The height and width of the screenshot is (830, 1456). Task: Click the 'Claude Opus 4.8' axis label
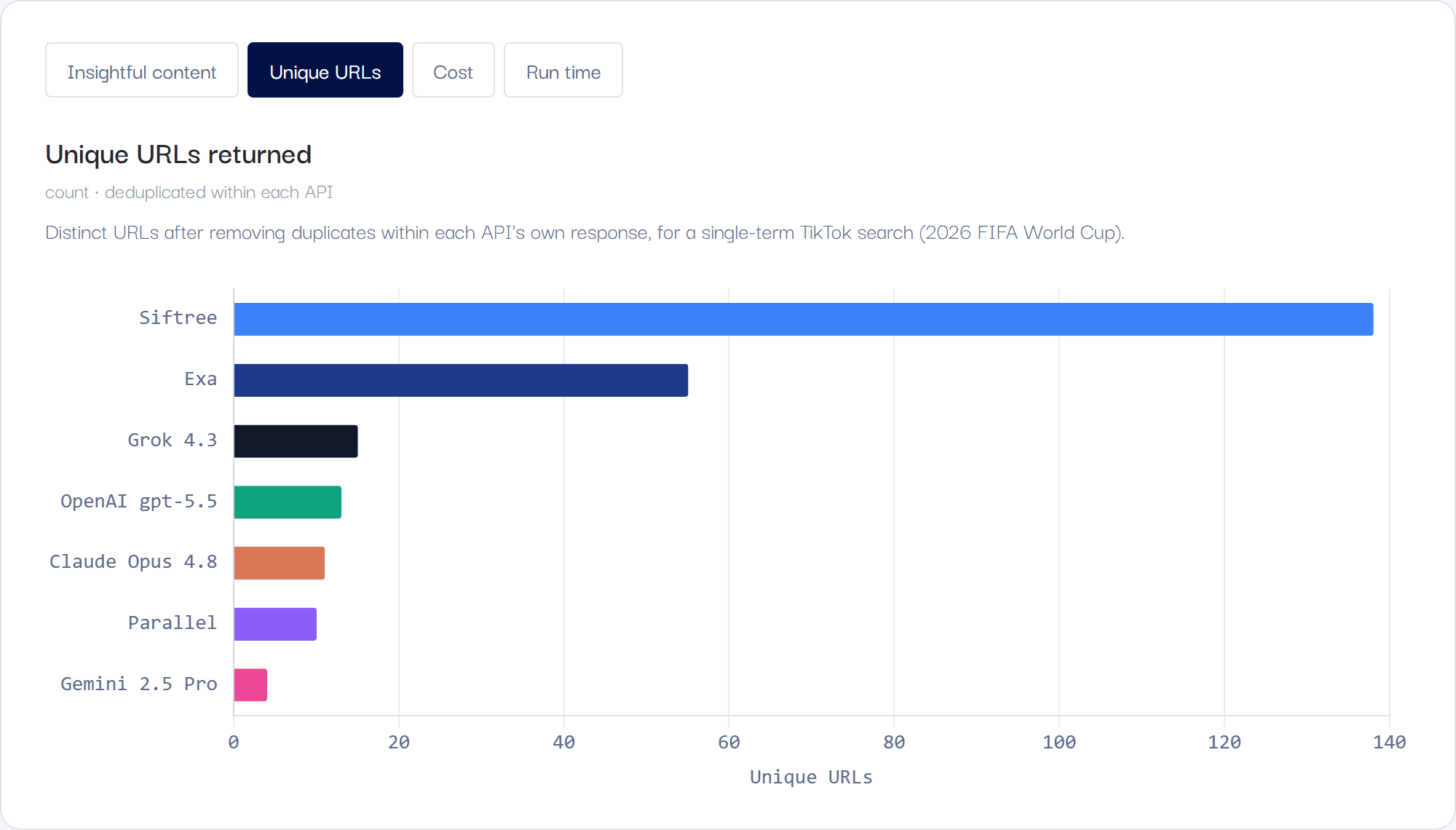click(x=133, y=562)
